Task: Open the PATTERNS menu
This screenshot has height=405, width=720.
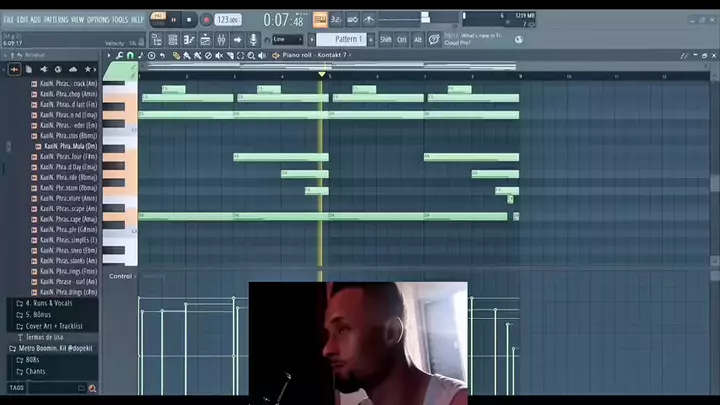Action: click(x=56, y=20)
